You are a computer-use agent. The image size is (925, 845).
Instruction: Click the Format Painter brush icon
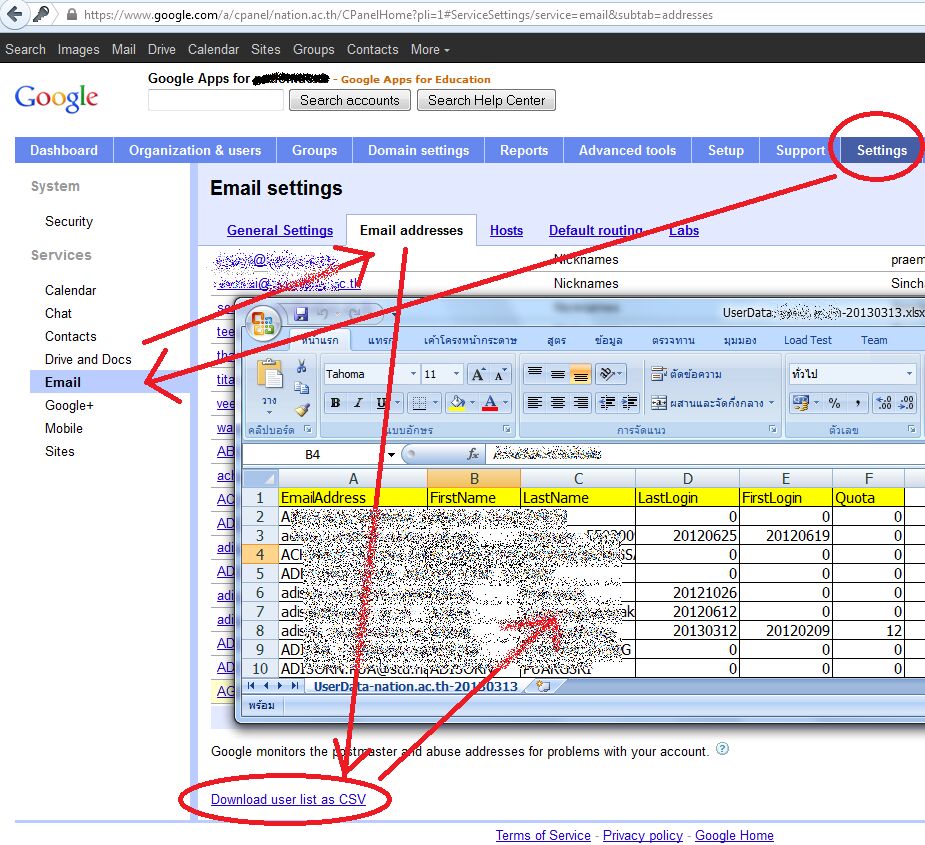302,409
